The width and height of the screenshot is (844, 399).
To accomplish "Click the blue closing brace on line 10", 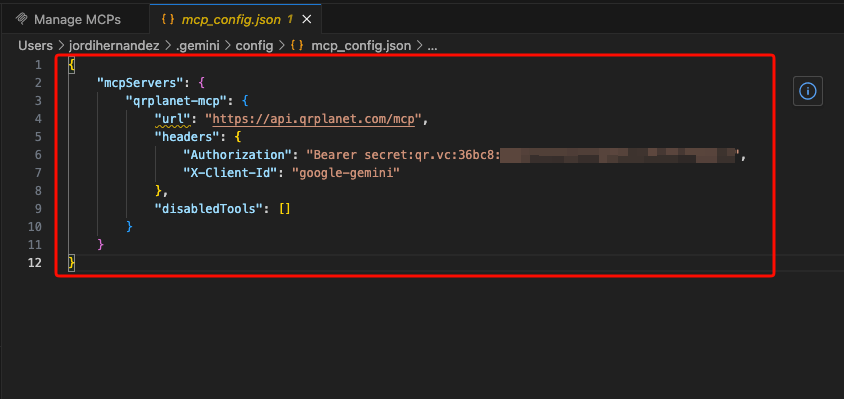I will [x=129, y=227].
